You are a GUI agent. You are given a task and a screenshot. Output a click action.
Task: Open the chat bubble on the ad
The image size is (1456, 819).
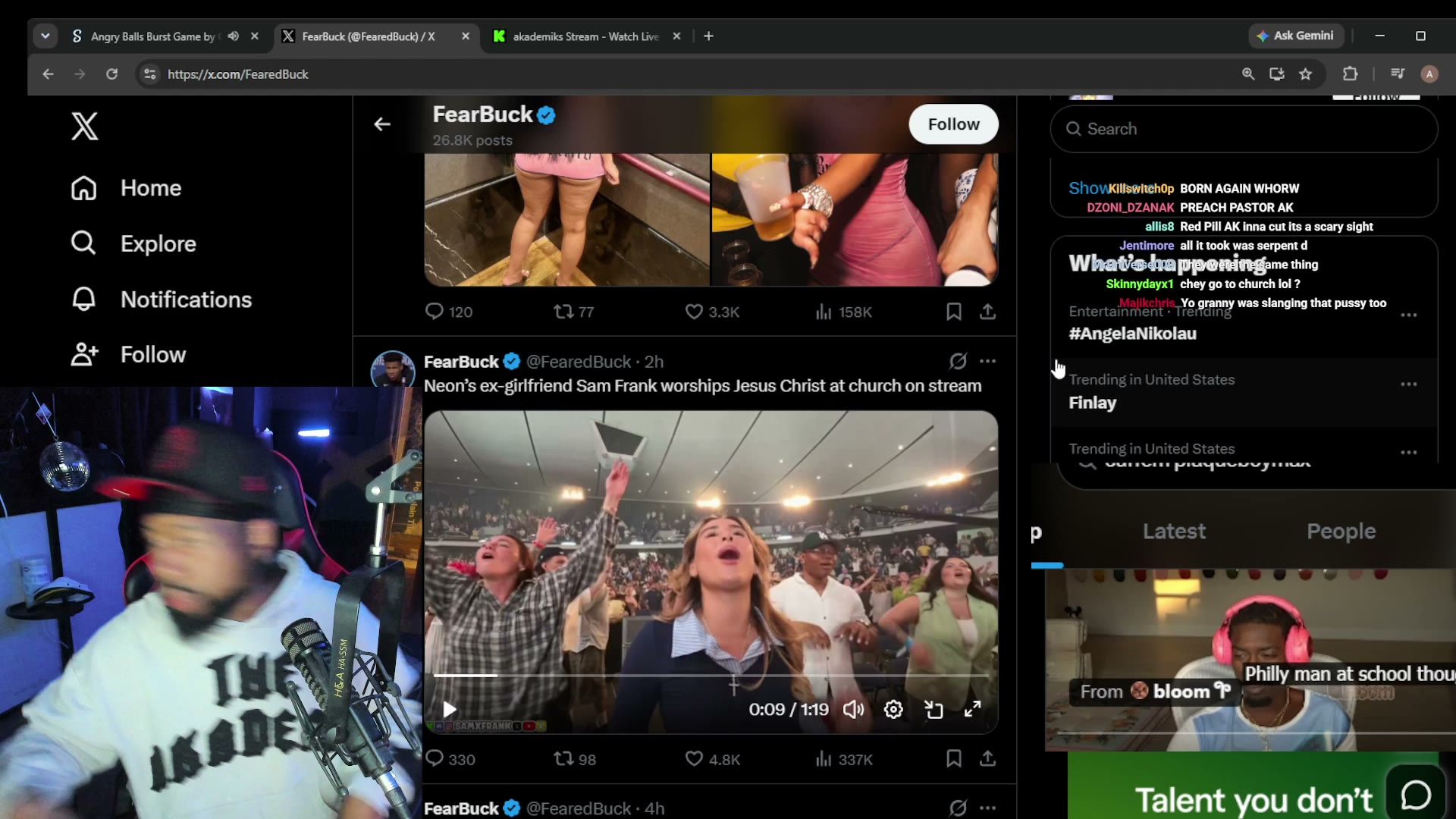coord(1415,795)
